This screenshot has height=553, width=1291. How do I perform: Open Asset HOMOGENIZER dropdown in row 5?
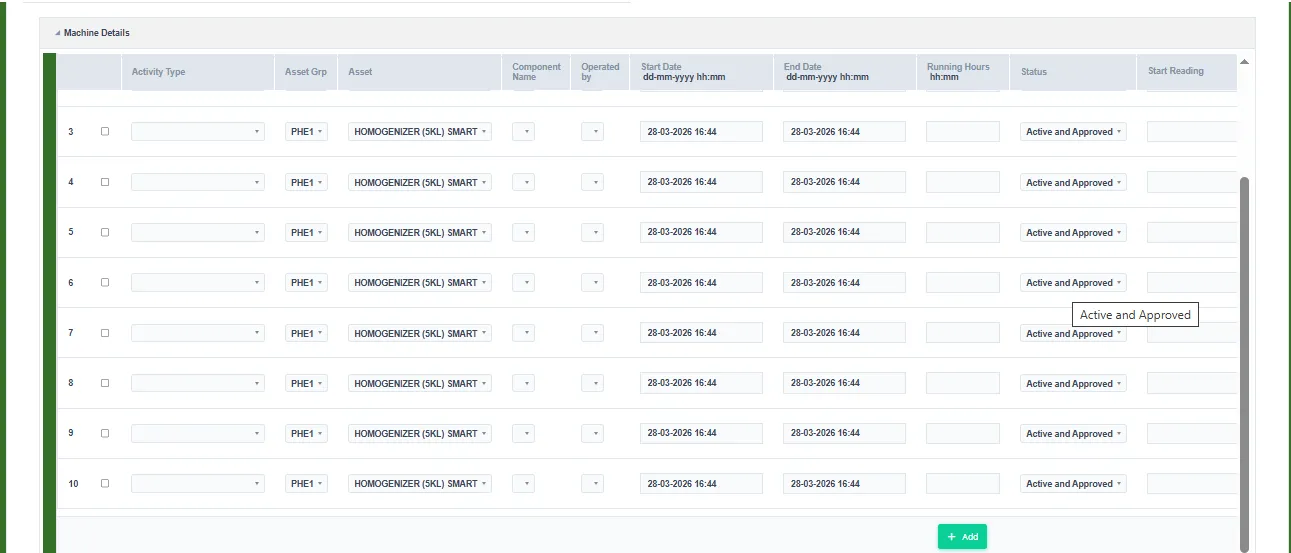pyautogui.click(x=420, y=232)
